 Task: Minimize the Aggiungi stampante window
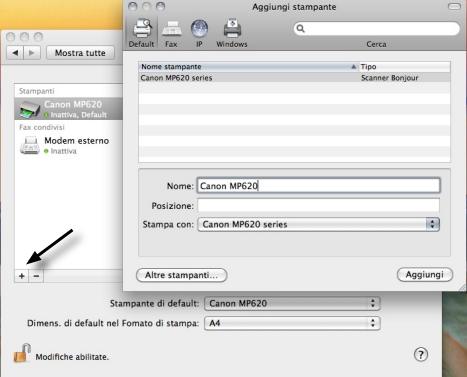point(146,6)
